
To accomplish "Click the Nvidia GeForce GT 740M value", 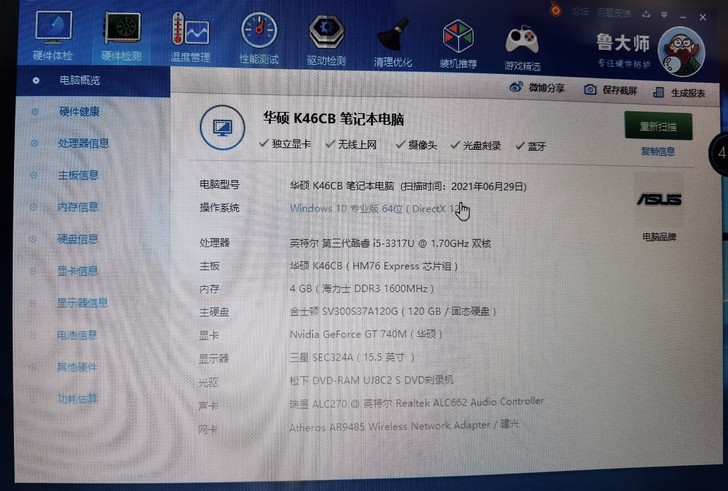I will pyautogui.click(x=366, y=334).
